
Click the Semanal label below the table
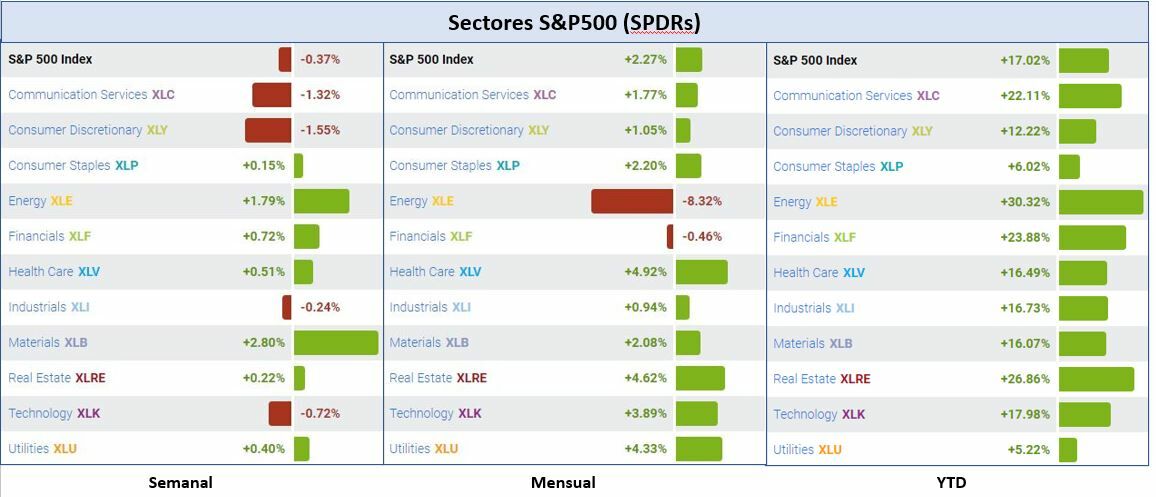pos(180,483)
